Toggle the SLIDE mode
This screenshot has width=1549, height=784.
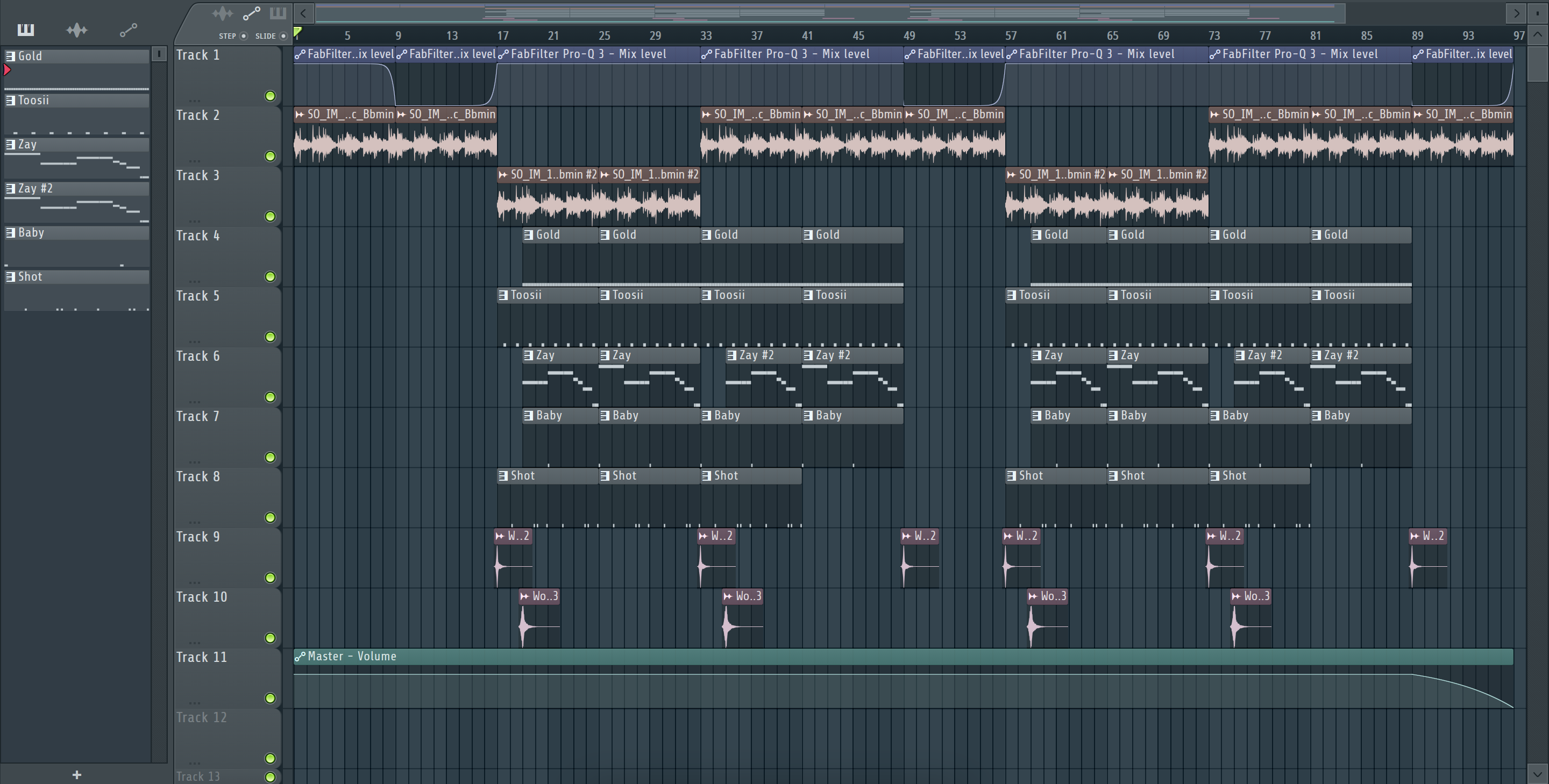point(283,36)
